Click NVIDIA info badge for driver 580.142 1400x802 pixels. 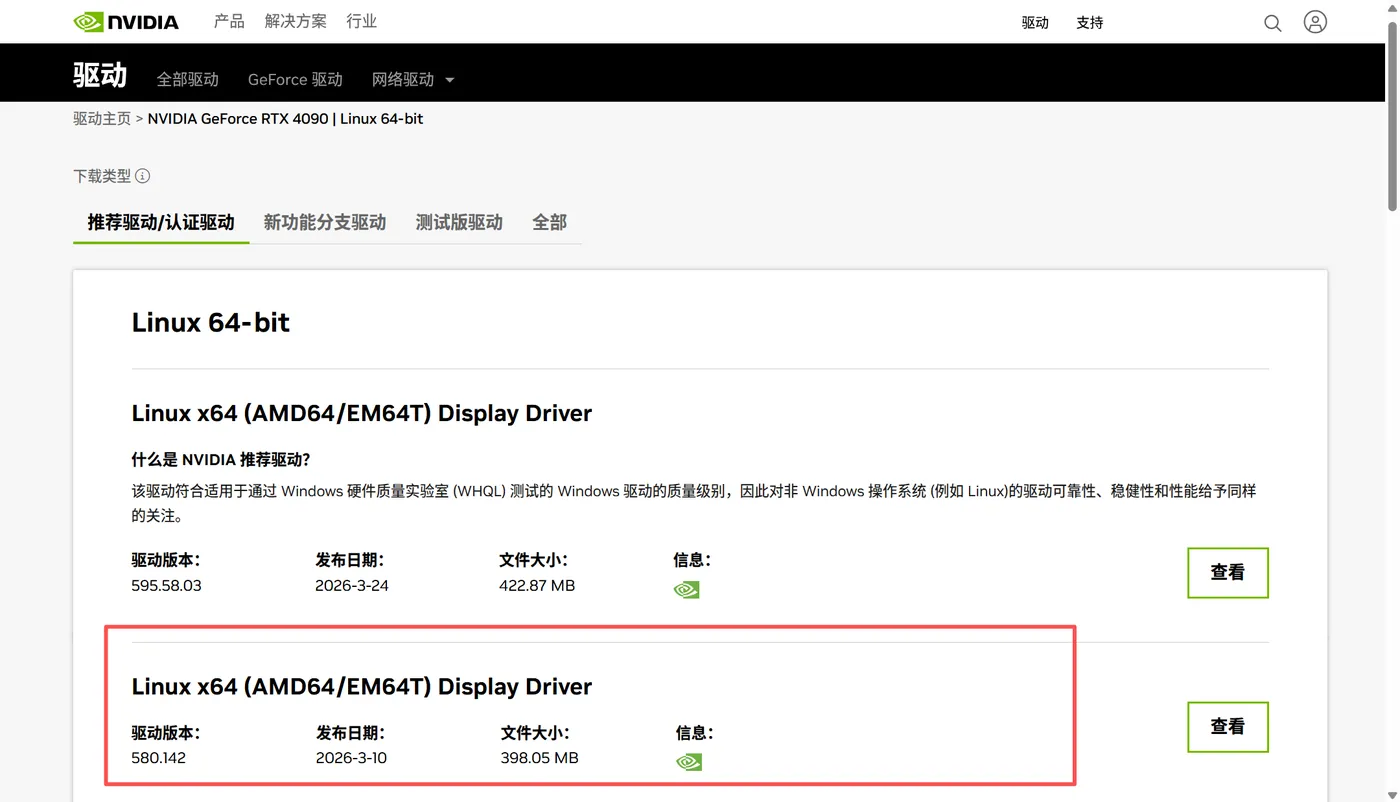pyautogui.click(x=689, y=762)
